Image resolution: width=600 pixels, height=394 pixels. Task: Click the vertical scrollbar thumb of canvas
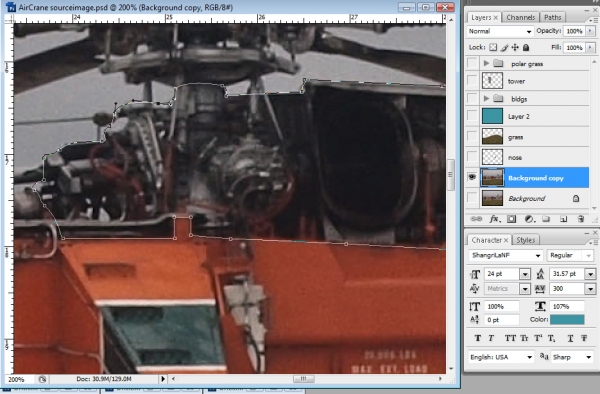[x=451, y=174]
